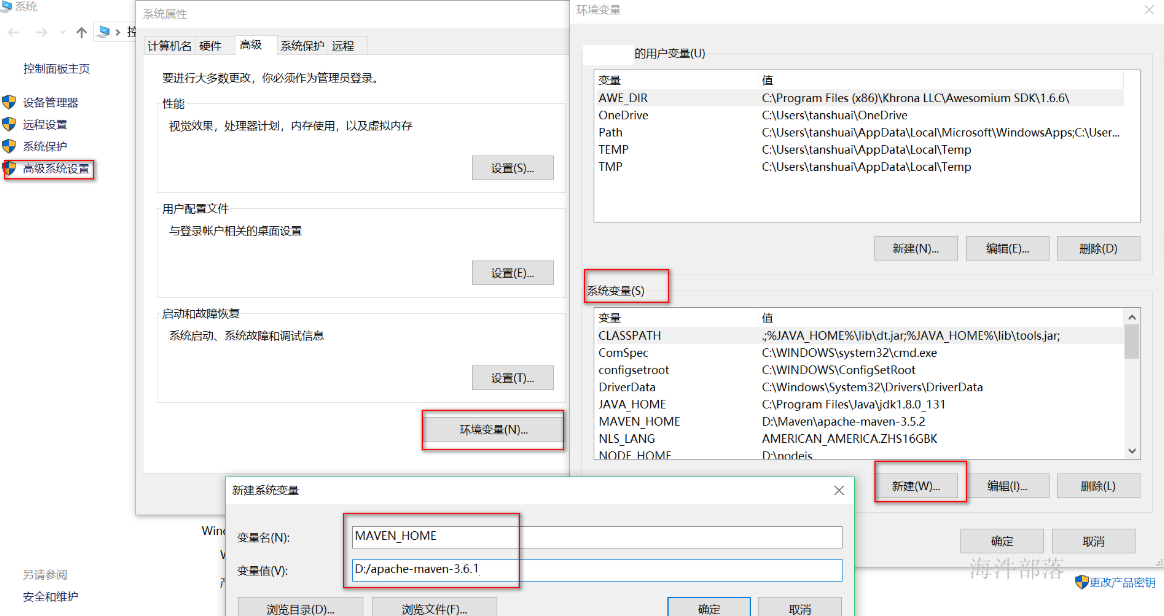Image resolution: width=1164 pixels, height=616 pixels.
Task: Click 删除(D) user variable button
Action: (x=1099, y=249)
